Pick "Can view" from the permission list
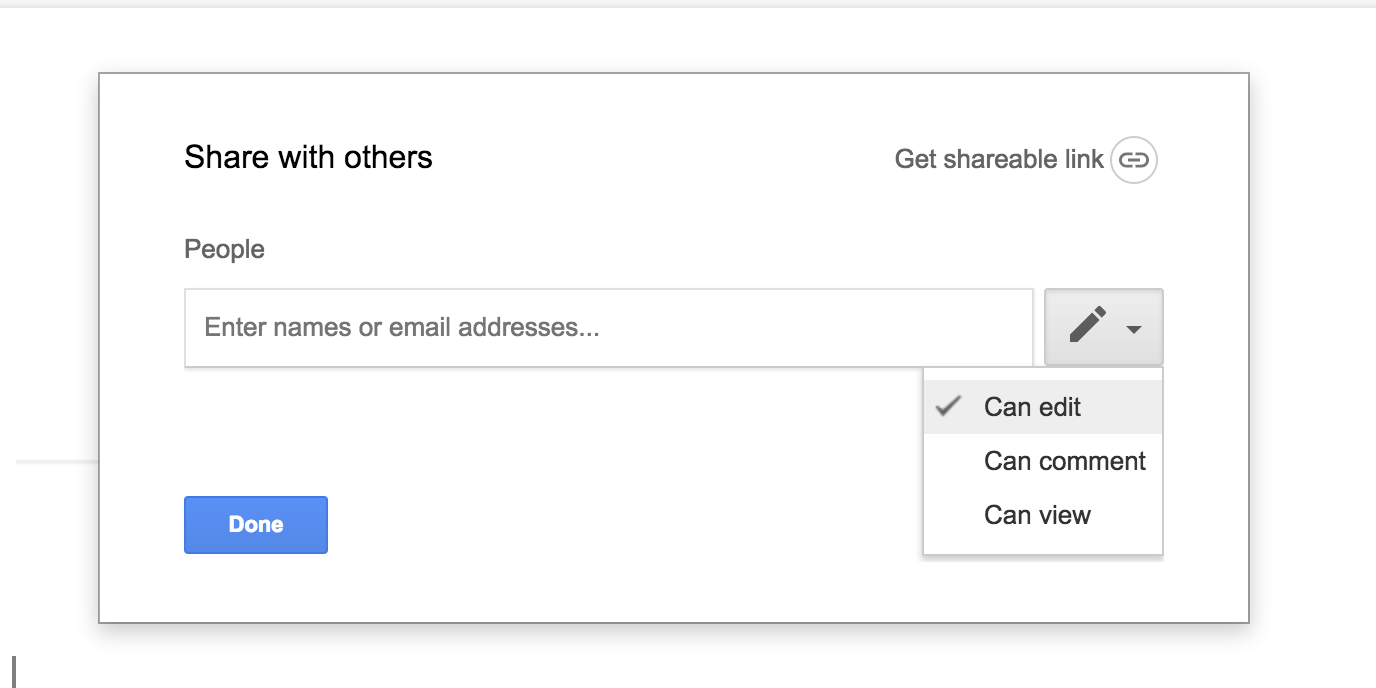1376x688 pixels. tap(1037, 515)
